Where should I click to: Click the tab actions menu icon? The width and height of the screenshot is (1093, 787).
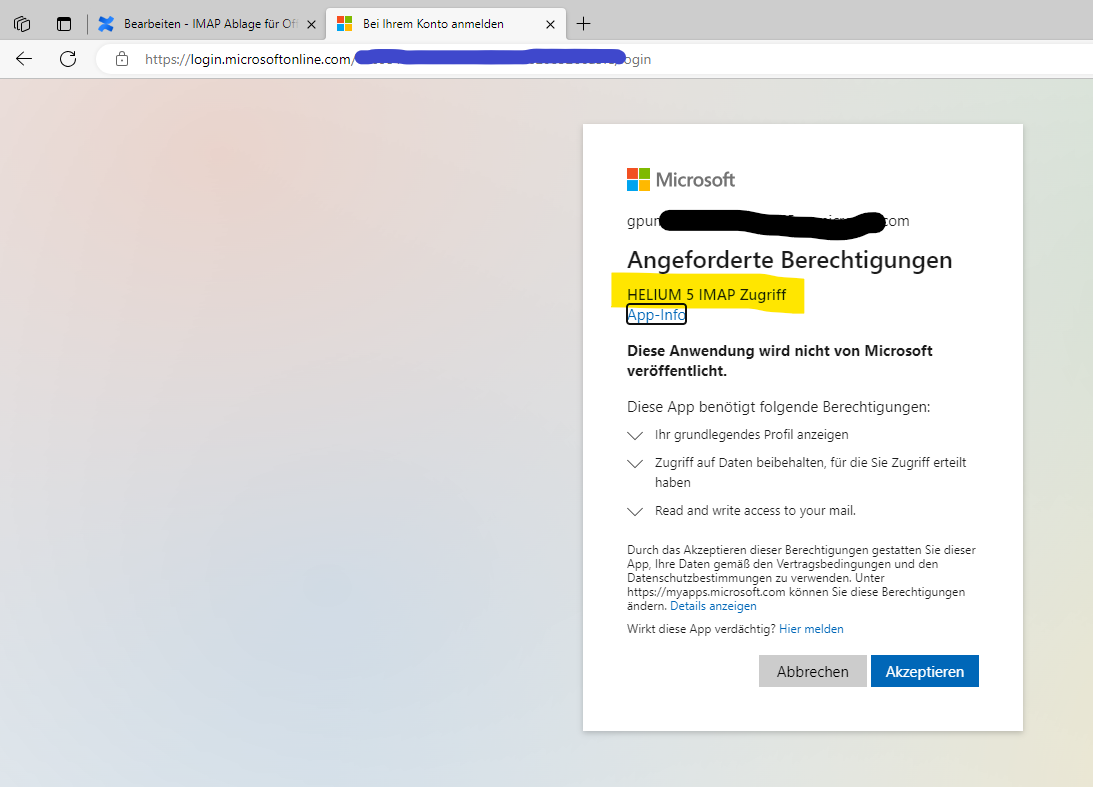[x=64, y=24]
